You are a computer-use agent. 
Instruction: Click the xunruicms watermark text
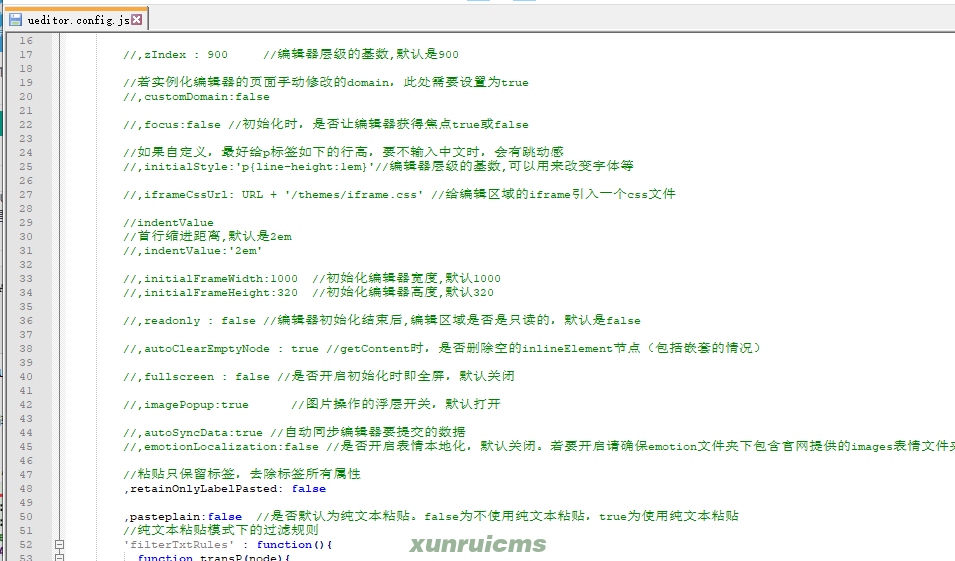tap(478, 544)
